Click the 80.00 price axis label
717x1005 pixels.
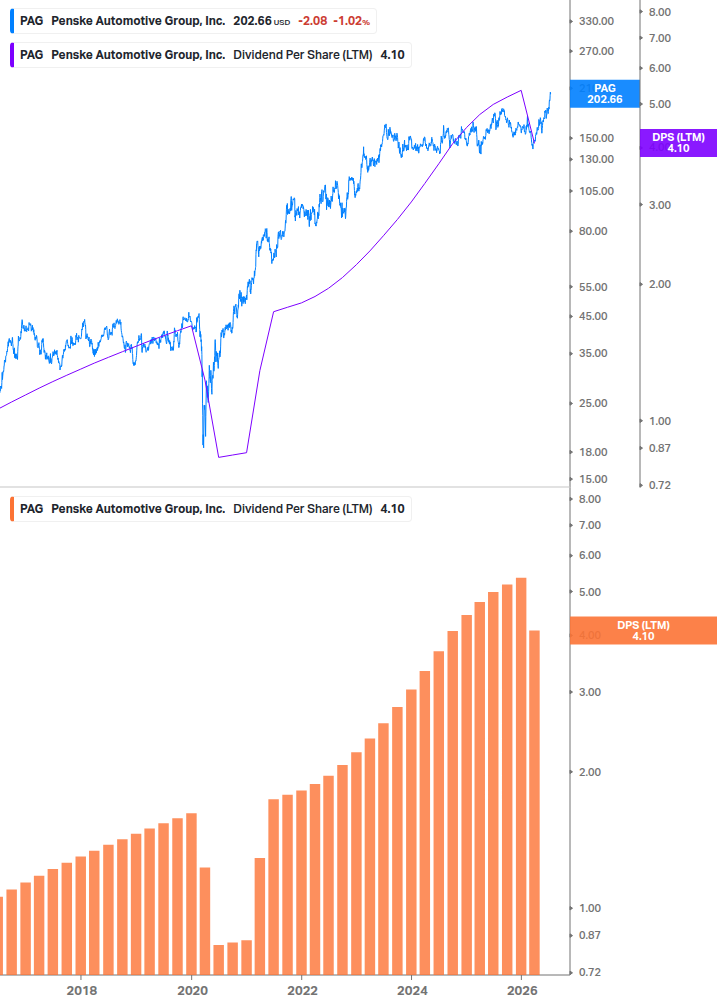tap(593, 231)
